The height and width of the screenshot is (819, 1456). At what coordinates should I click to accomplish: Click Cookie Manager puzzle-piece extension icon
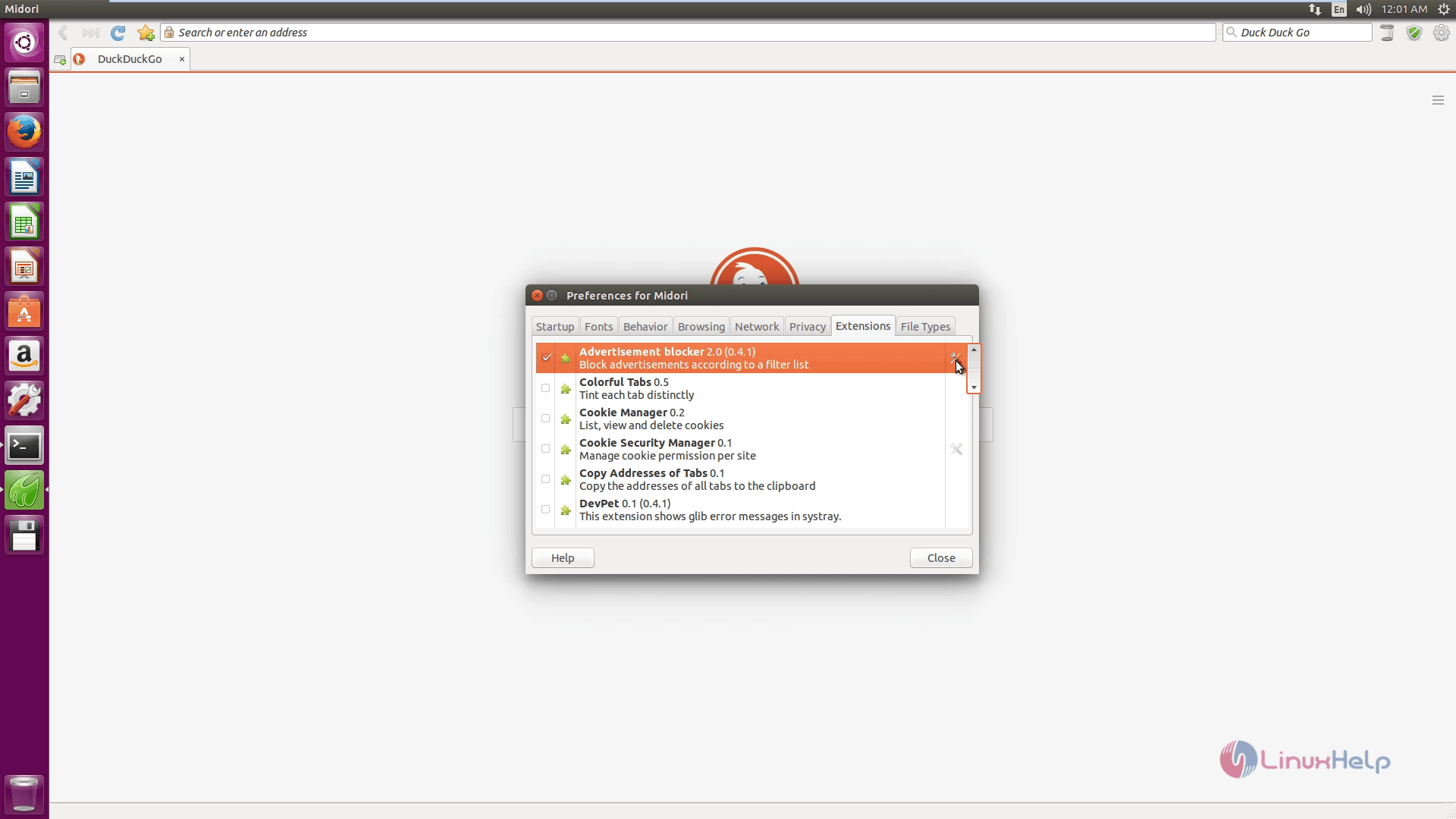[566, 419]
